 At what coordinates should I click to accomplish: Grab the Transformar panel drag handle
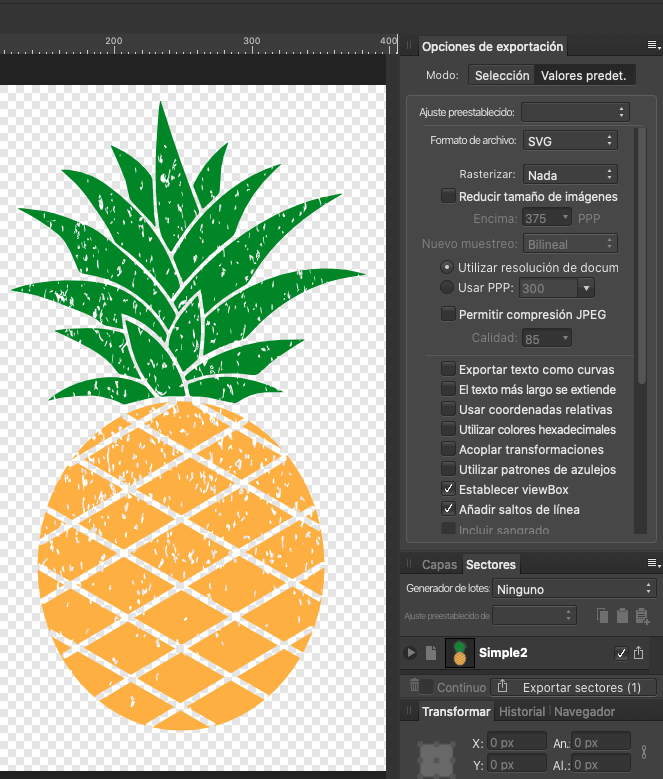409,710
